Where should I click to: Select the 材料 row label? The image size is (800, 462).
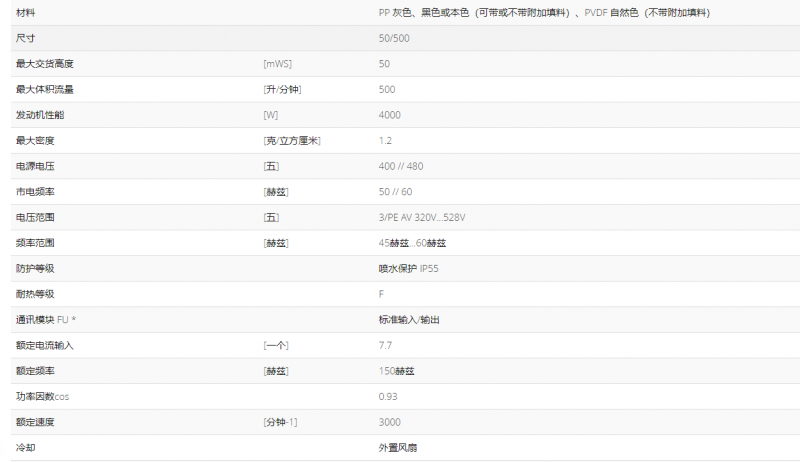[26, 13]
